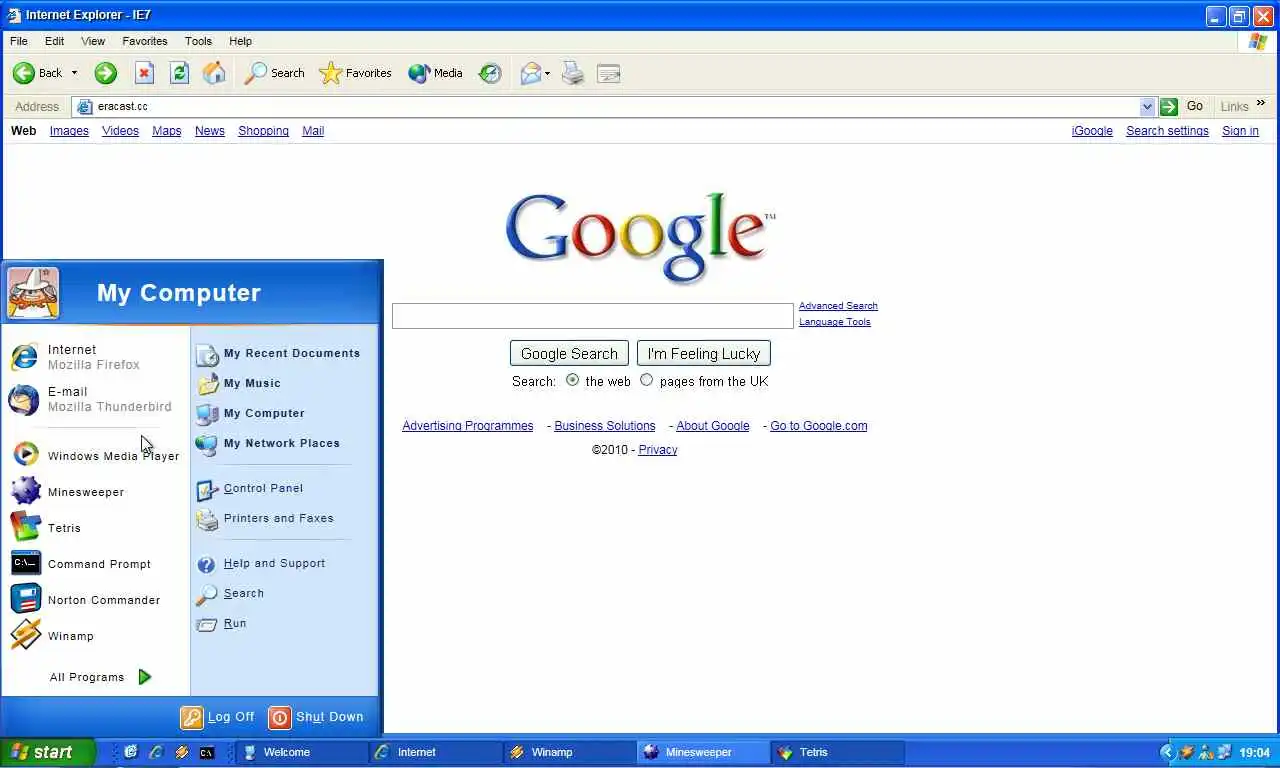This screenshot has height=768, width=1280.
Task: Open Windows Media Player from Start menu
Action: 96,455
